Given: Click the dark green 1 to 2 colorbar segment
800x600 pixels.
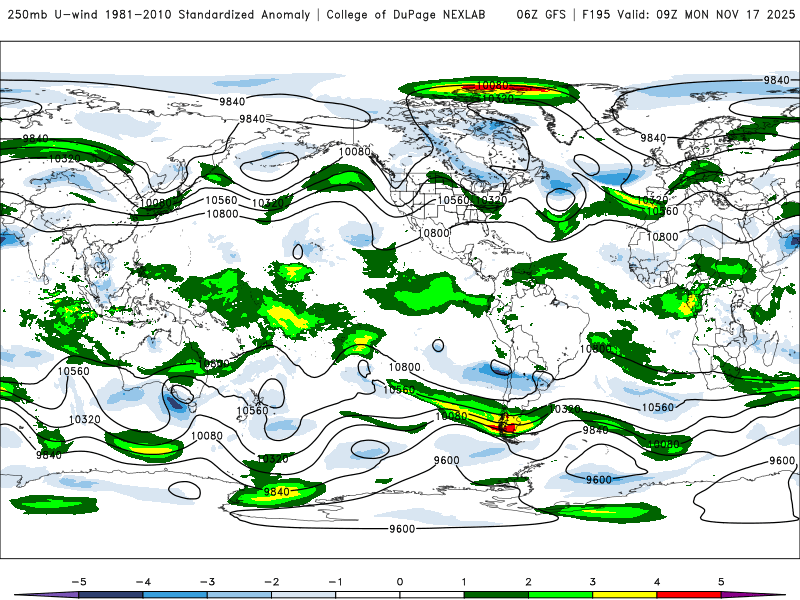Looking at the screenshot, I should (496, 595).
